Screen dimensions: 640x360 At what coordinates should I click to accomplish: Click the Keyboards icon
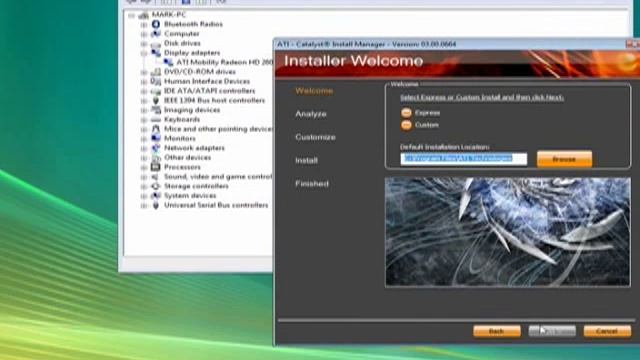point(156,120)
